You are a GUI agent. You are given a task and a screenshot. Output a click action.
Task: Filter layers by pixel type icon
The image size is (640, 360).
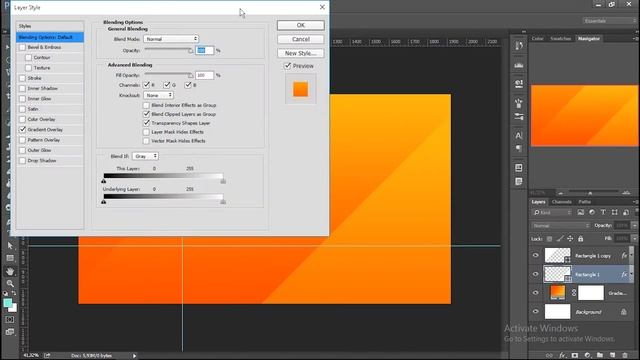coord(580,212)
